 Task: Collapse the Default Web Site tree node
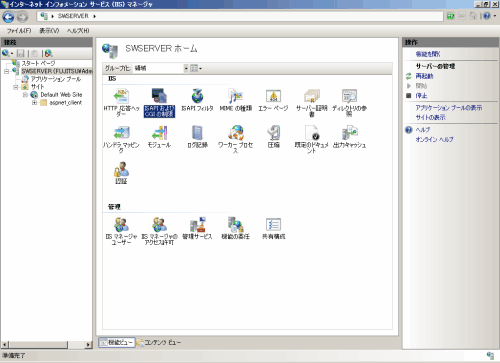[x=25, y=95]
